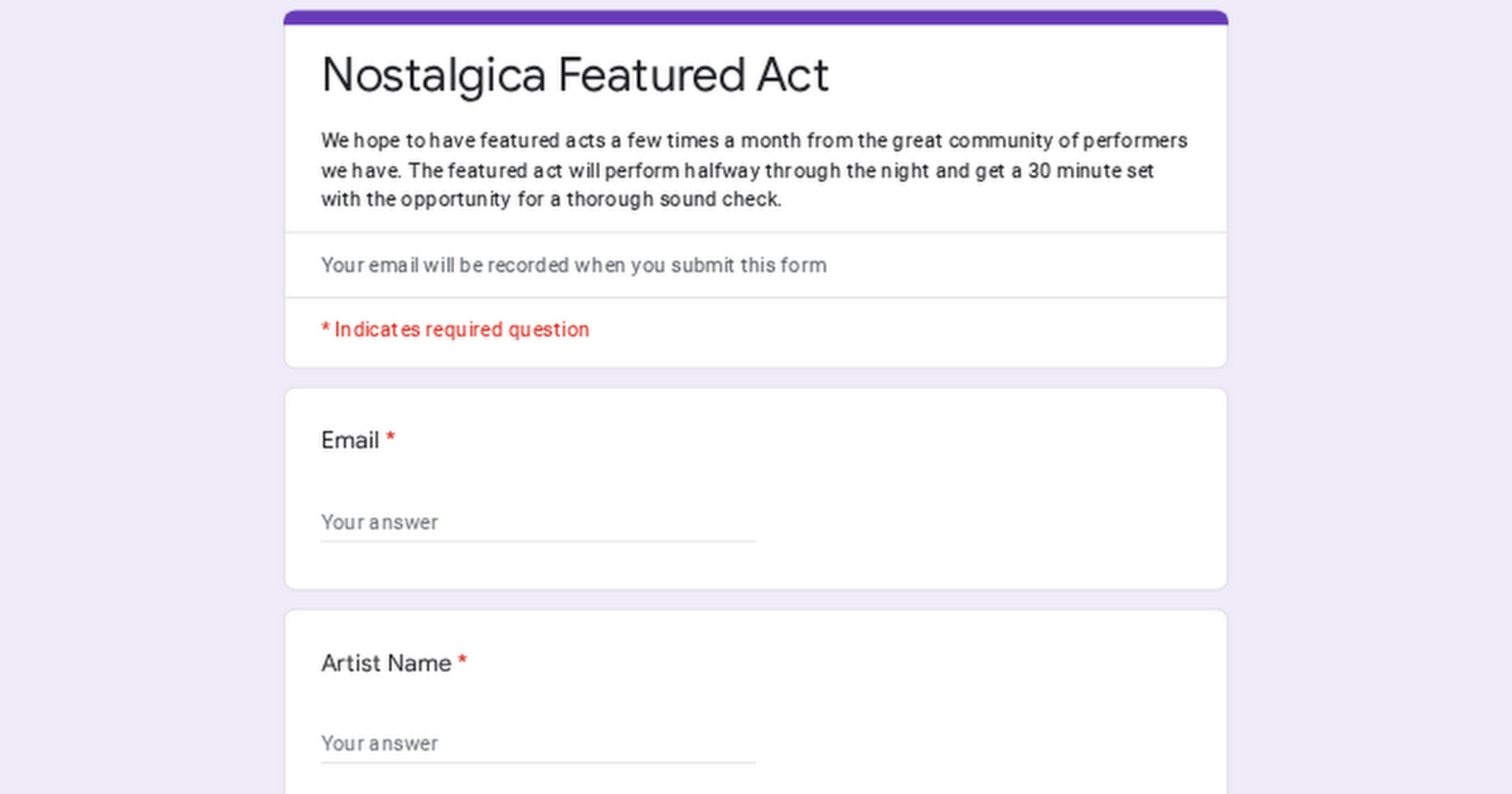Click the featured acts description paragraph
The width and height of the screenshot is (1512, 794).
(x=754, y=170)
